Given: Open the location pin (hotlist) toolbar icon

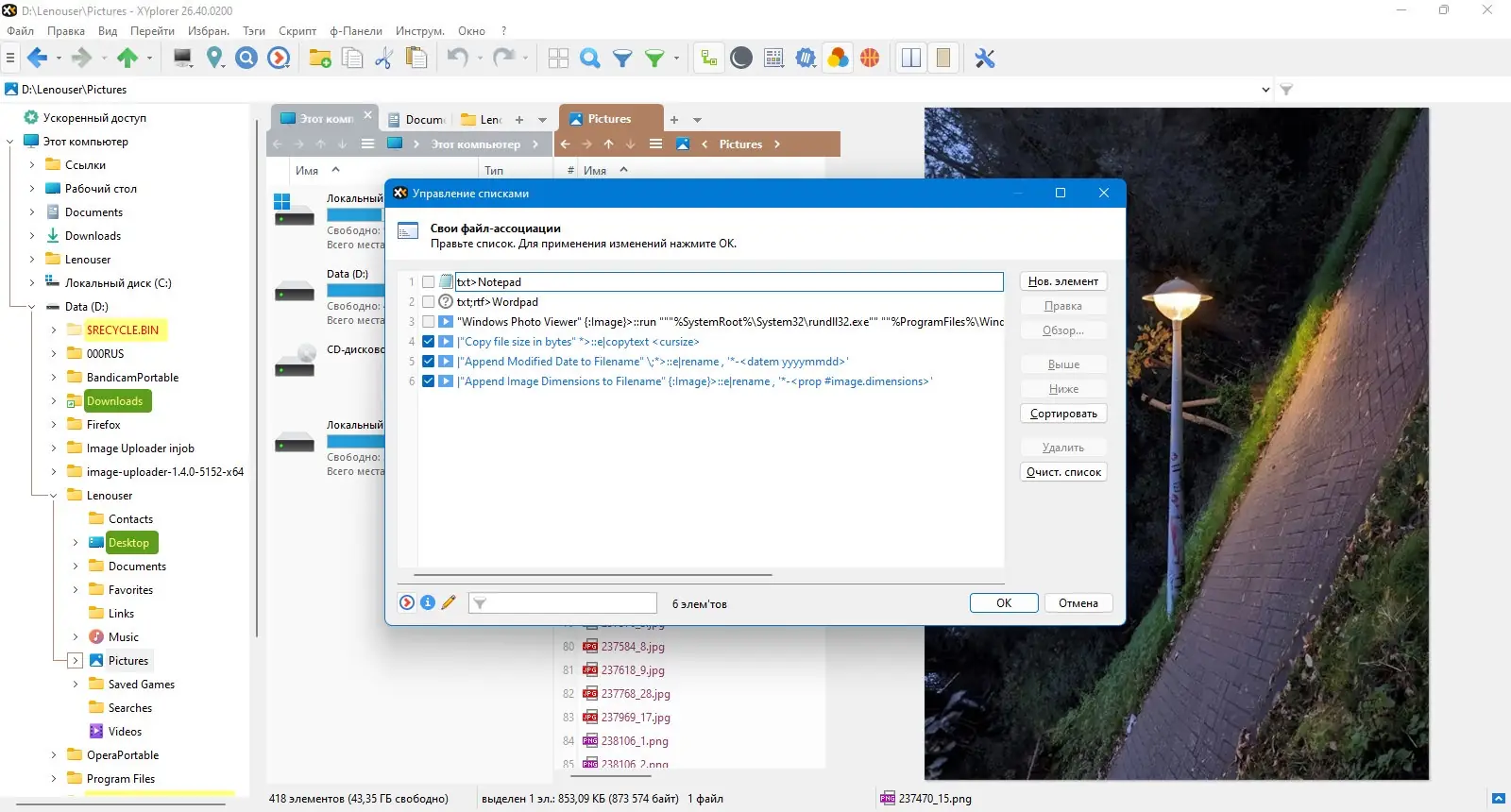Looking at the screenshot, I should [215, 59].
